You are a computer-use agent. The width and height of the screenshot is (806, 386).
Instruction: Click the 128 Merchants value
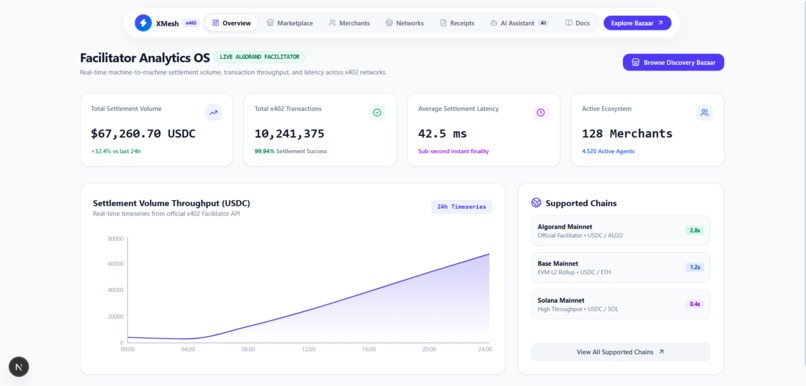[x=627, y=134]
